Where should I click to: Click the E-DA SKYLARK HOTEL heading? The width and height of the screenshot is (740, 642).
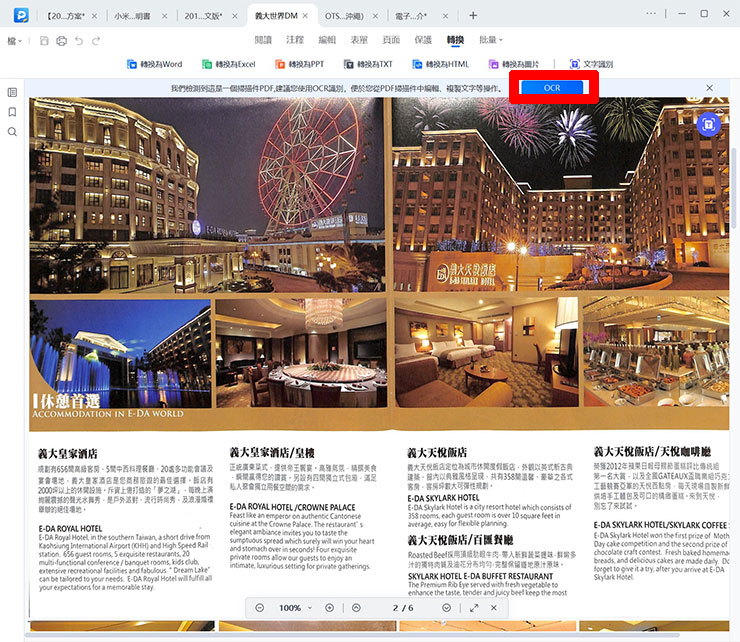(443, 498)
